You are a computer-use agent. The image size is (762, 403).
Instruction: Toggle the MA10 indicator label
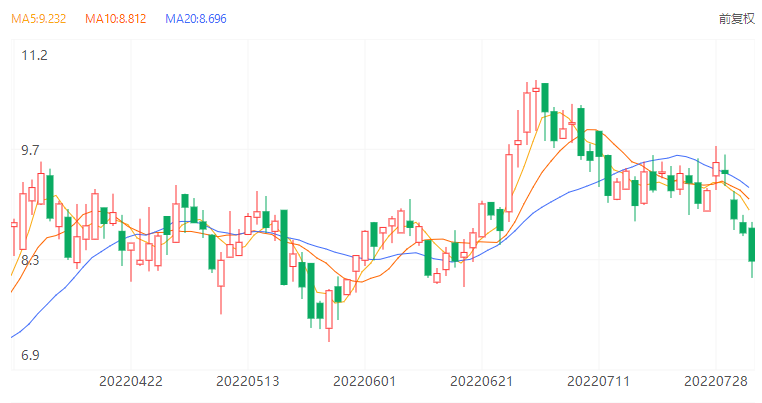click(116, 19)
